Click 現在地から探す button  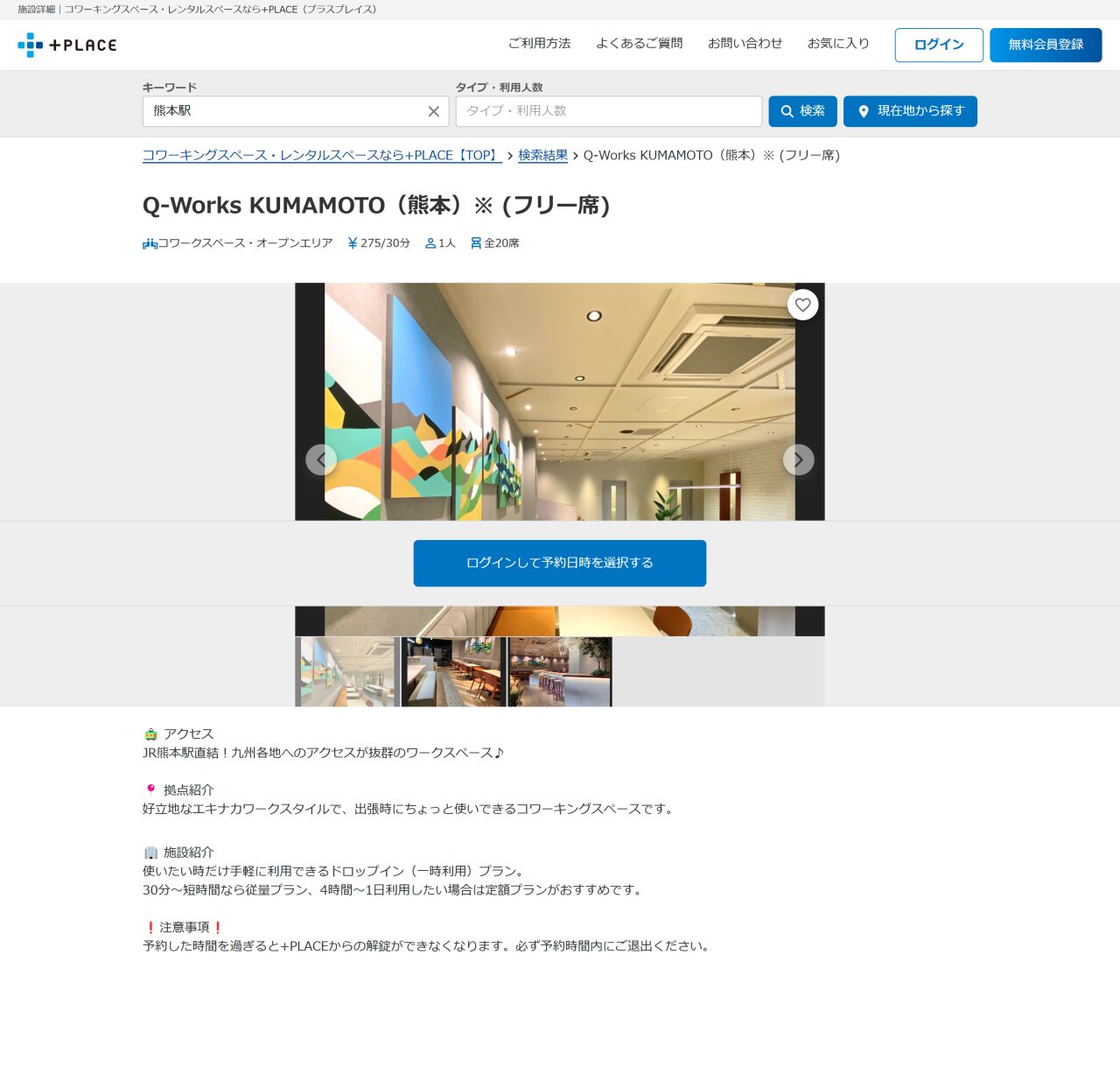pyautogui.click(x=910, y=111)
